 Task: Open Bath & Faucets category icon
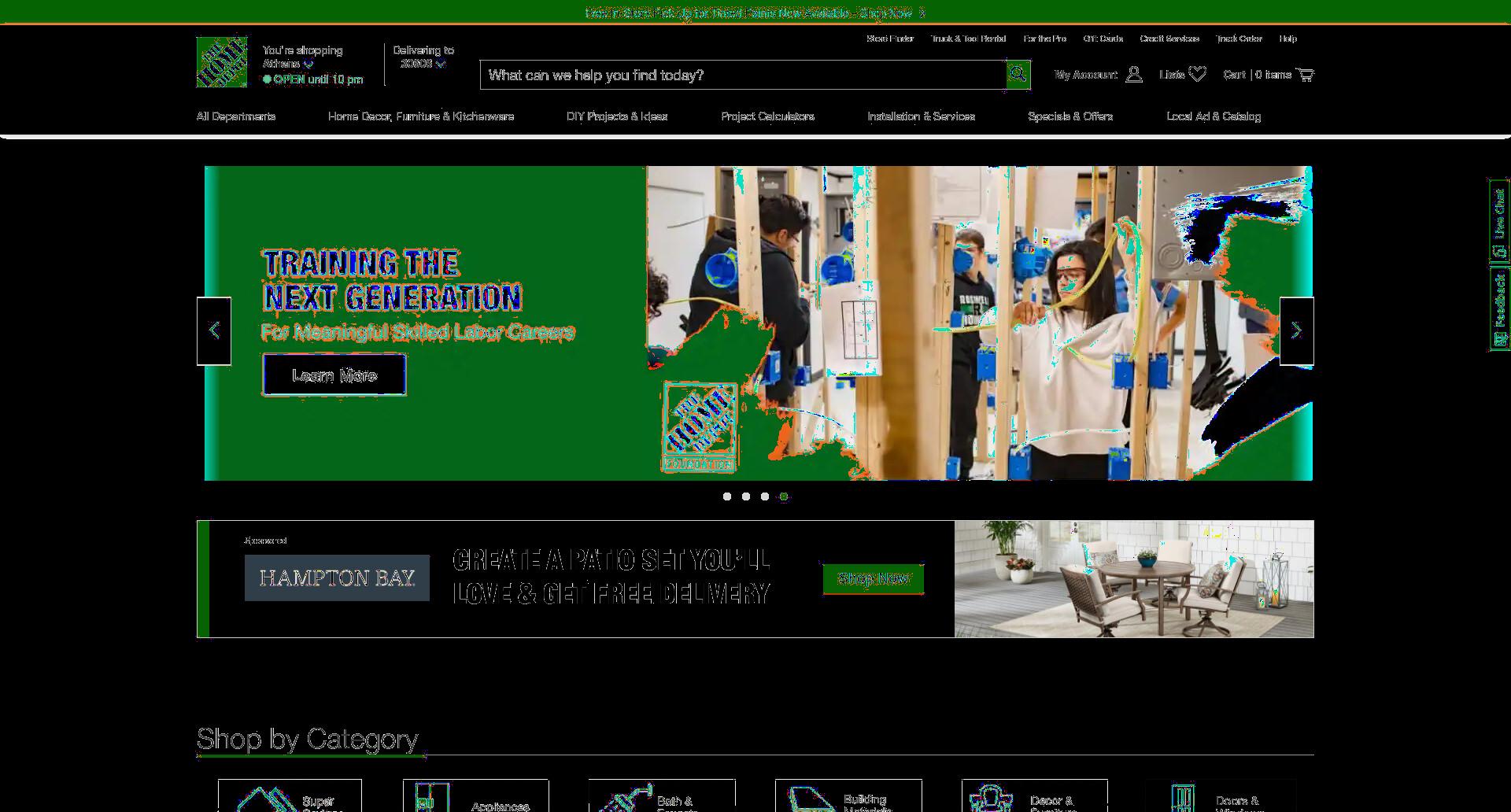[626, 798]
